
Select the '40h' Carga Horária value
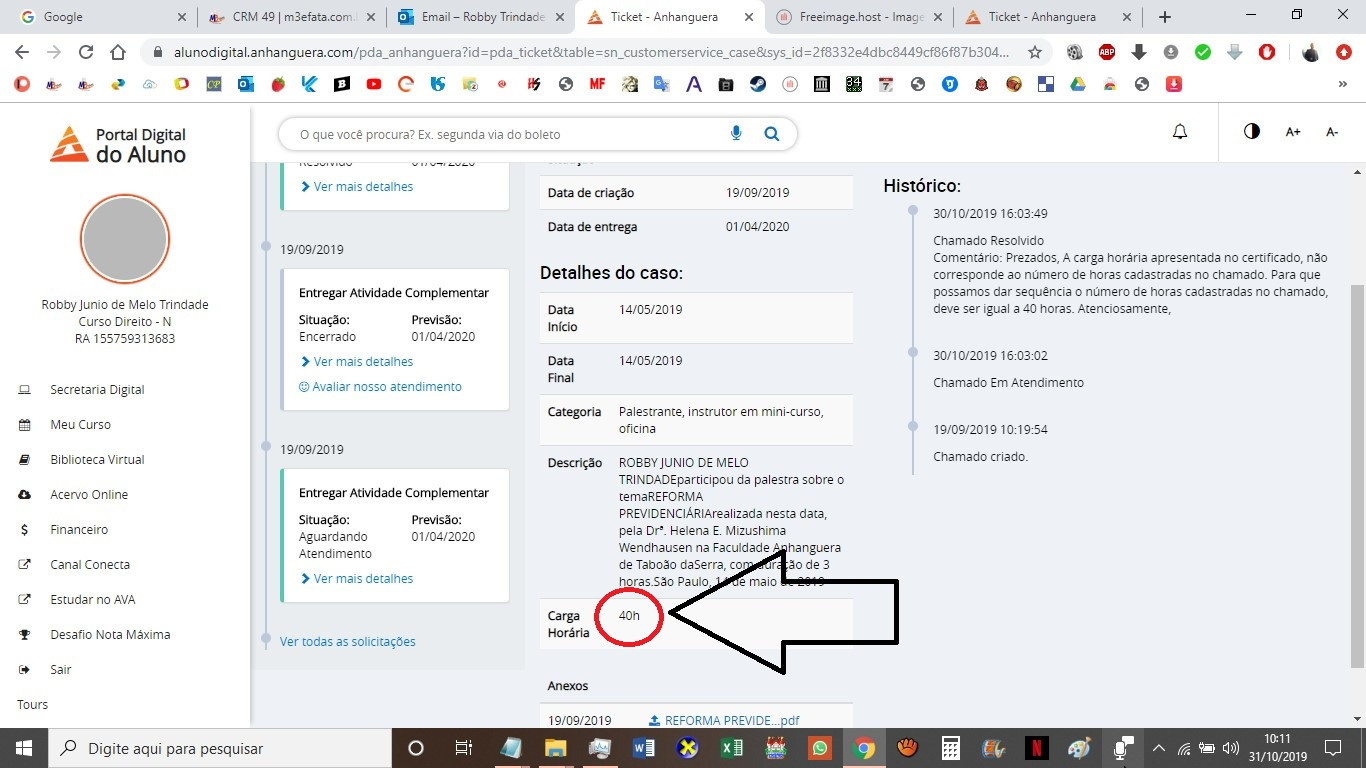coord(629,616)
